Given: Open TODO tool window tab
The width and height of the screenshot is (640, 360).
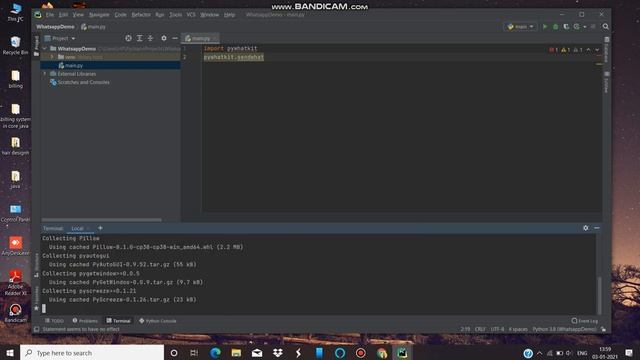Looking at the screenshot, I should (54, 321).
